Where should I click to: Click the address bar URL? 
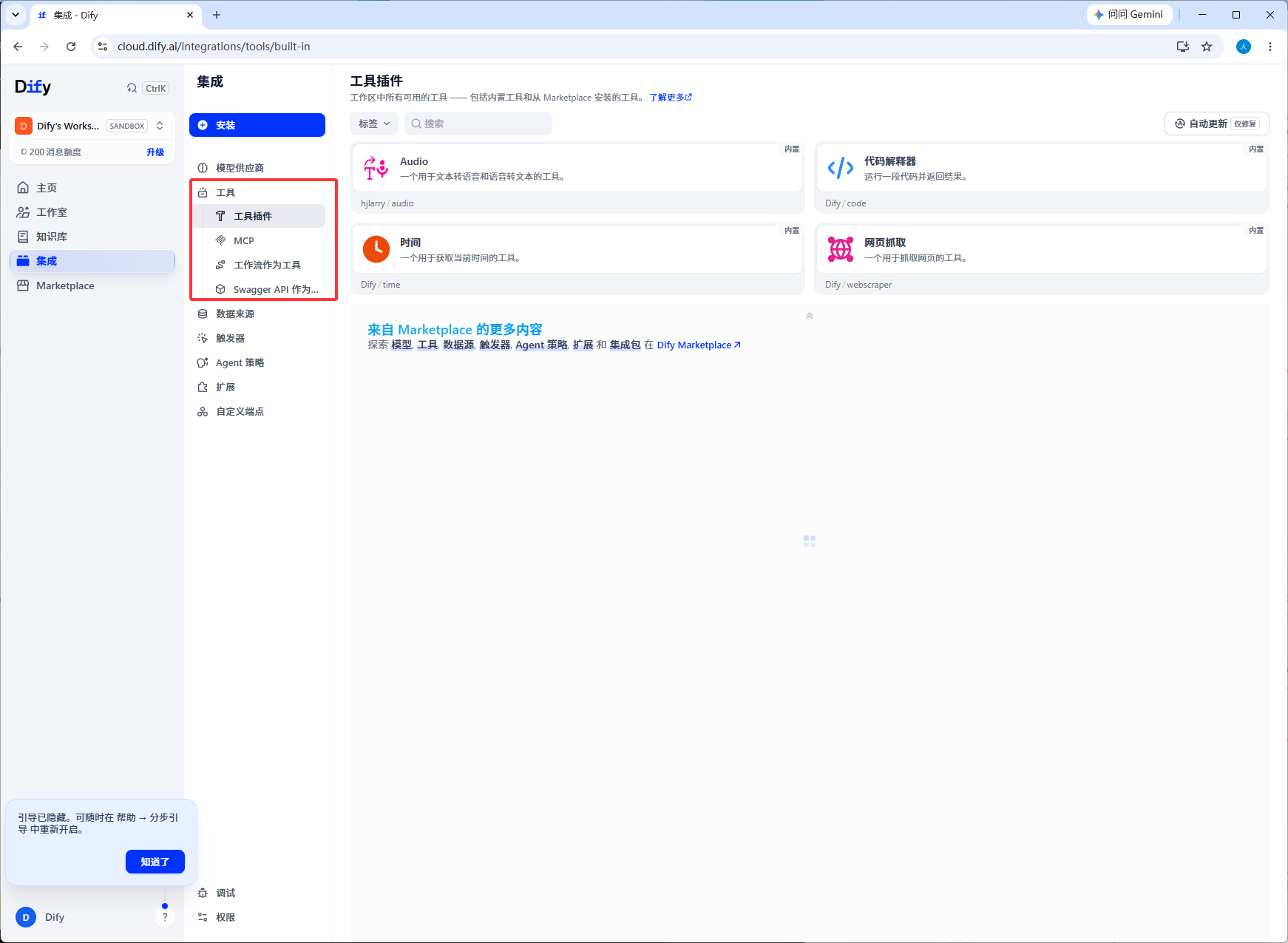(x=214, y=47)
